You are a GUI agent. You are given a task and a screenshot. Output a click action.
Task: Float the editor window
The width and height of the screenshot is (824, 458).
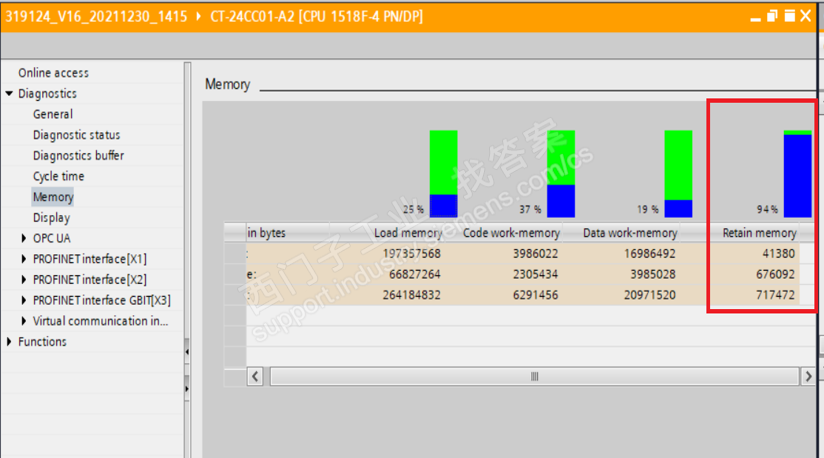[772, 16]
